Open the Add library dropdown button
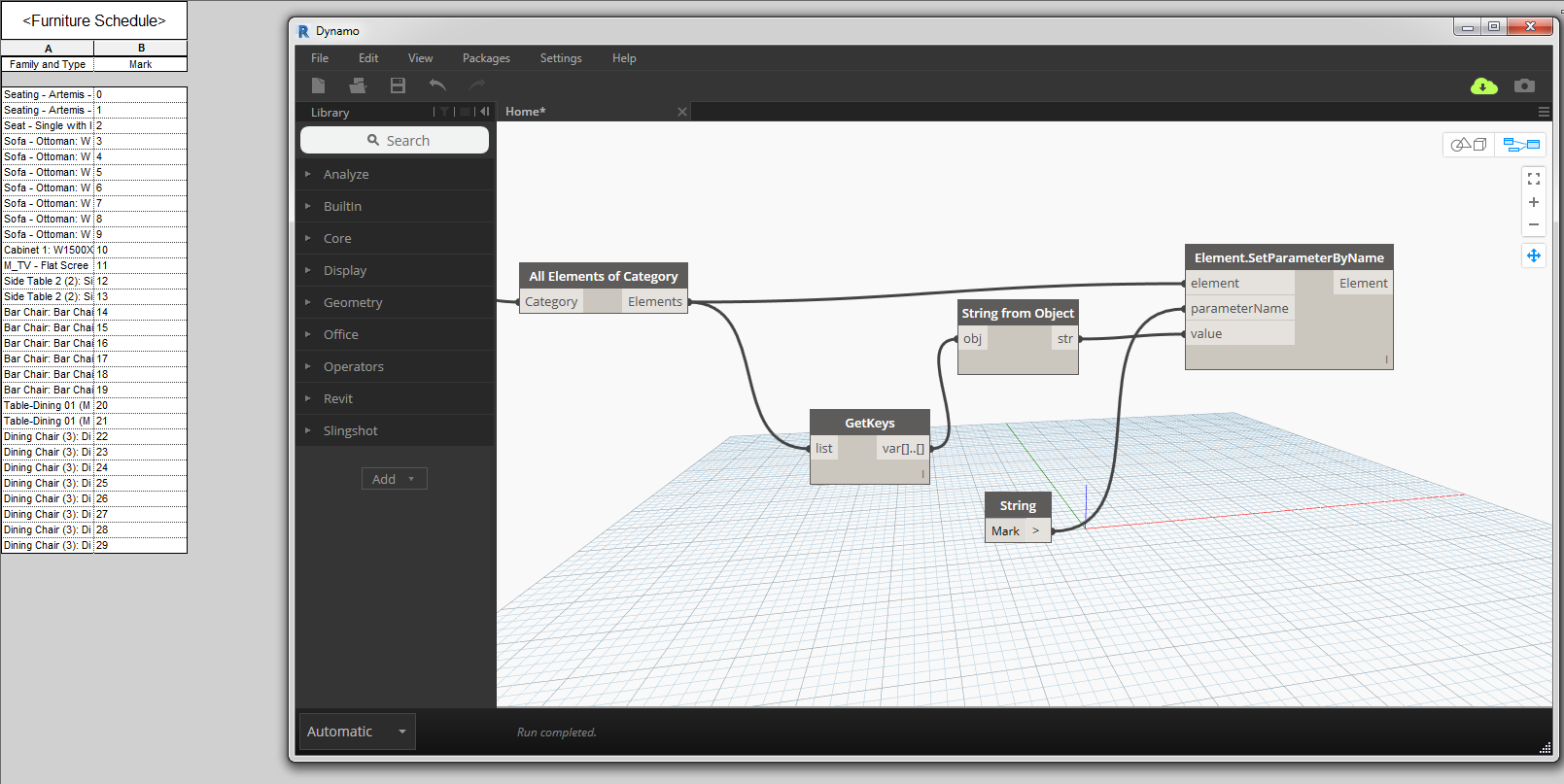1564x784 pixels. point(395,479)
